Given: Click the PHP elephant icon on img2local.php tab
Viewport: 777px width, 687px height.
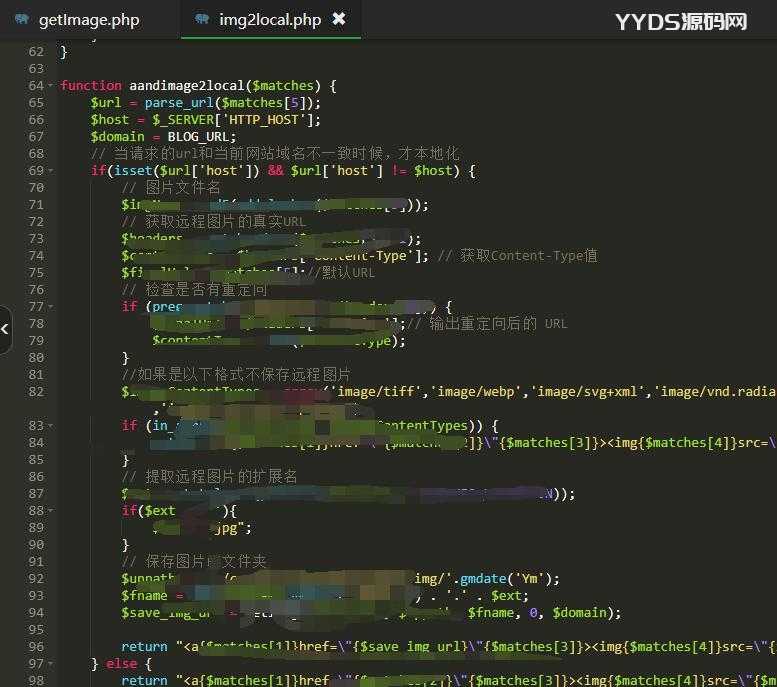Looking at the screenshot, I should click(202, 20).
